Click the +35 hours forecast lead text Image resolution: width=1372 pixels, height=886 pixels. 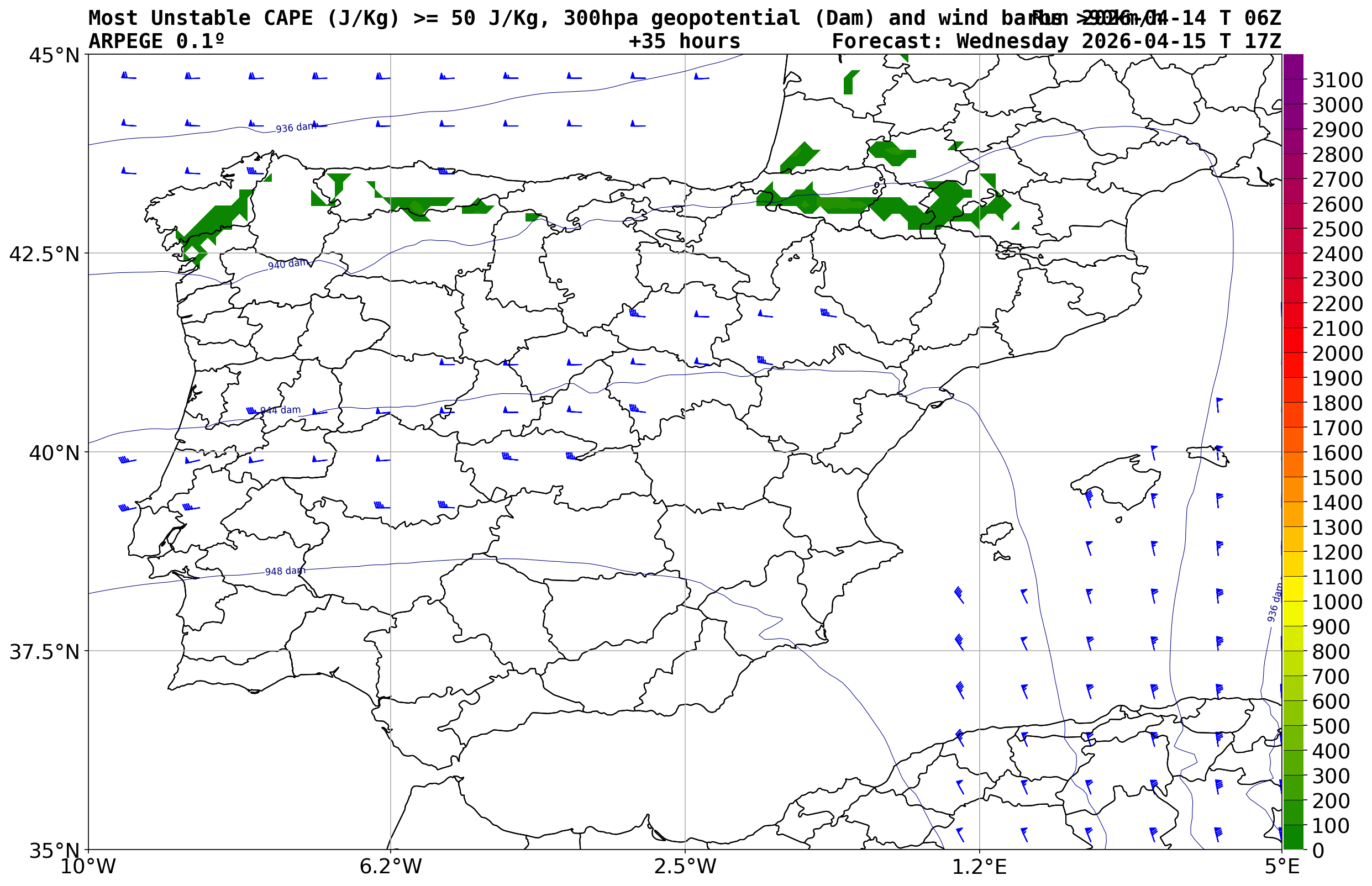pos(684,41)
